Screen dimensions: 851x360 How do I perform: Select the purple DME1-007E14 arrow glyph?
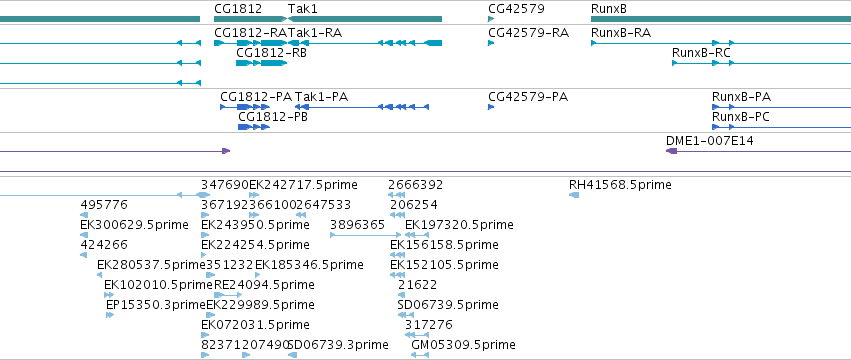pos(672,151)
